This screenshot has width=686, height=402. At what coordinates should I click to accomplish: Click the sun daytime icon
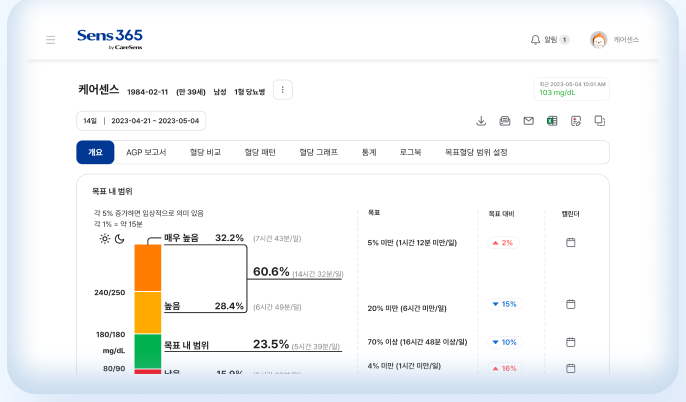[x=105, y=239]
